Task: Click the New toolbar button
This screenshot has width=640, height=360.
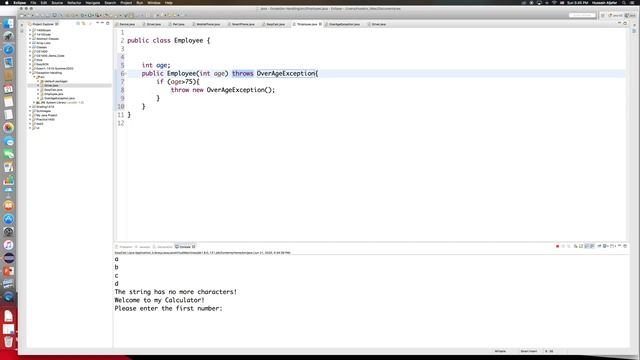Action: point(21,16)
